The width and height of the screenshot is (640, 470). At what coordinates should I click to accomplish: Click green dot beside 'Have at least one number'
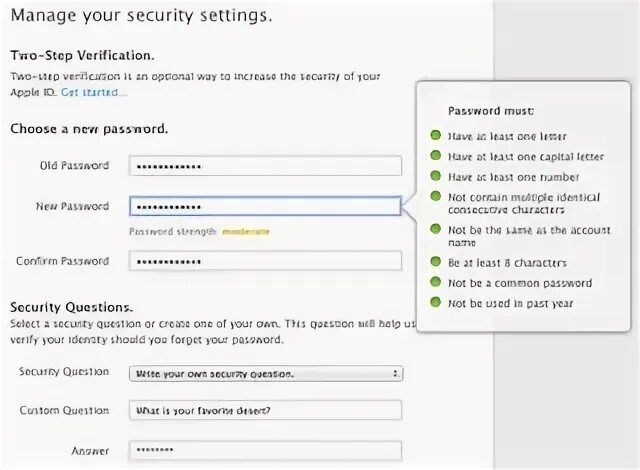coord(435,176)
